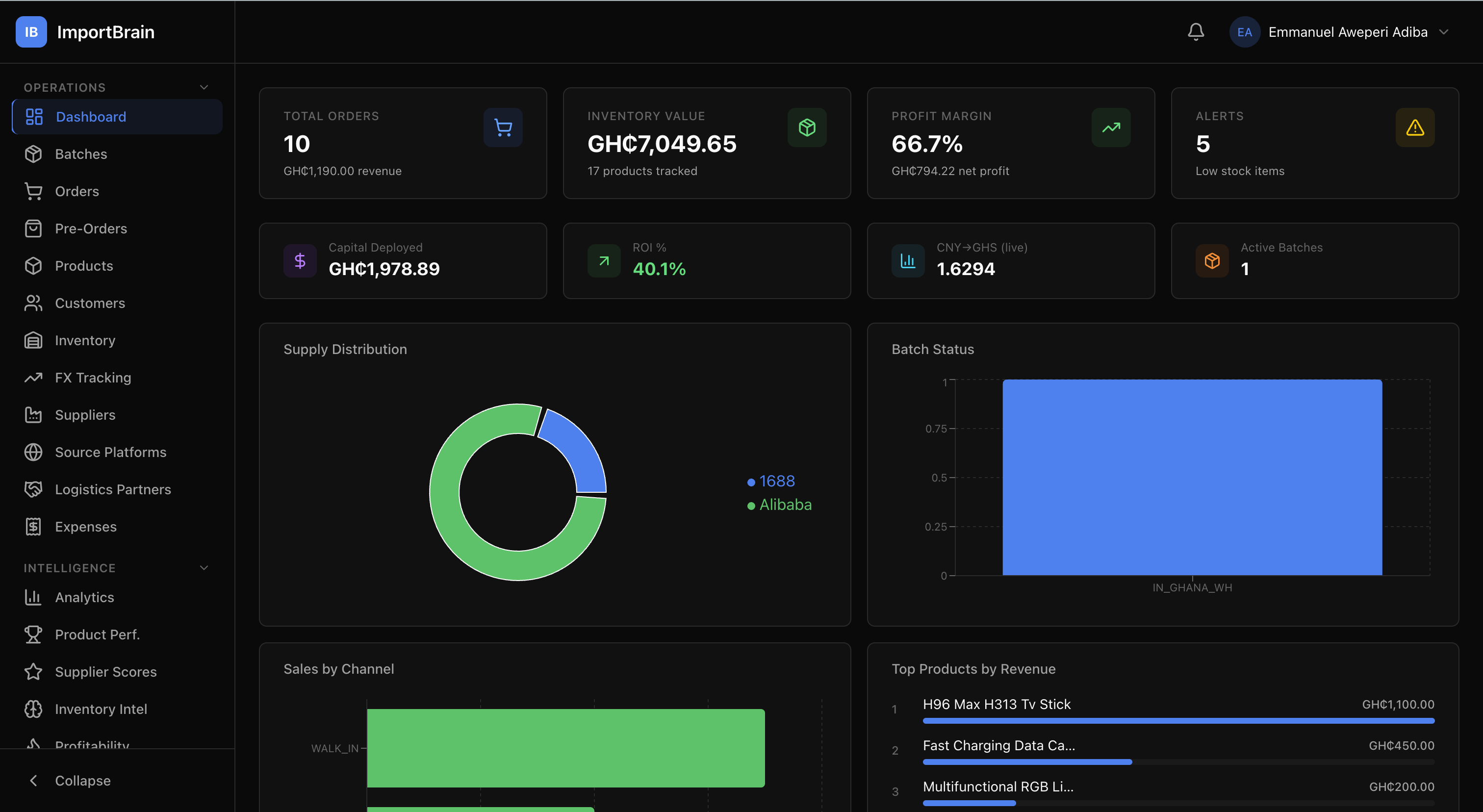The height and width of the screenshot is (812, 1483).
Task: Open Inventory Intel page
Action: [x=117, y=709]
